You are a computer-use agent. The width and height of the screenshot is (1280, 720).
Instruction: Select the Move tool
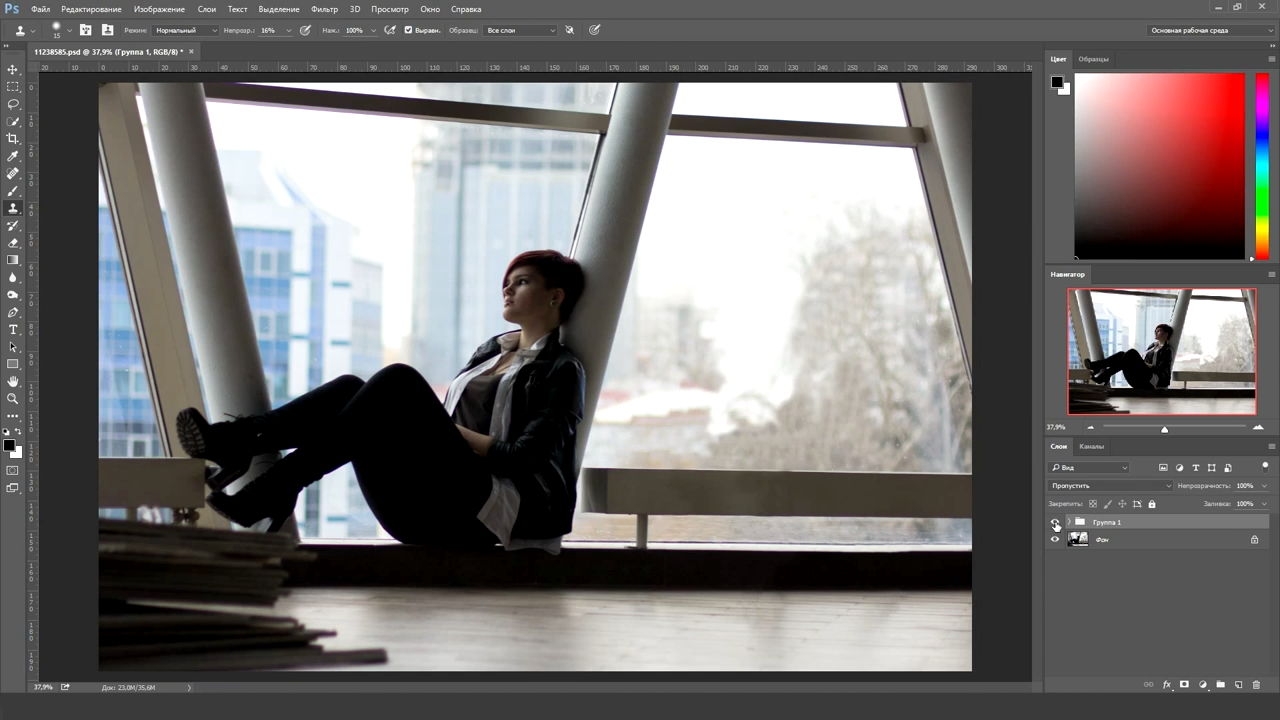13,69
